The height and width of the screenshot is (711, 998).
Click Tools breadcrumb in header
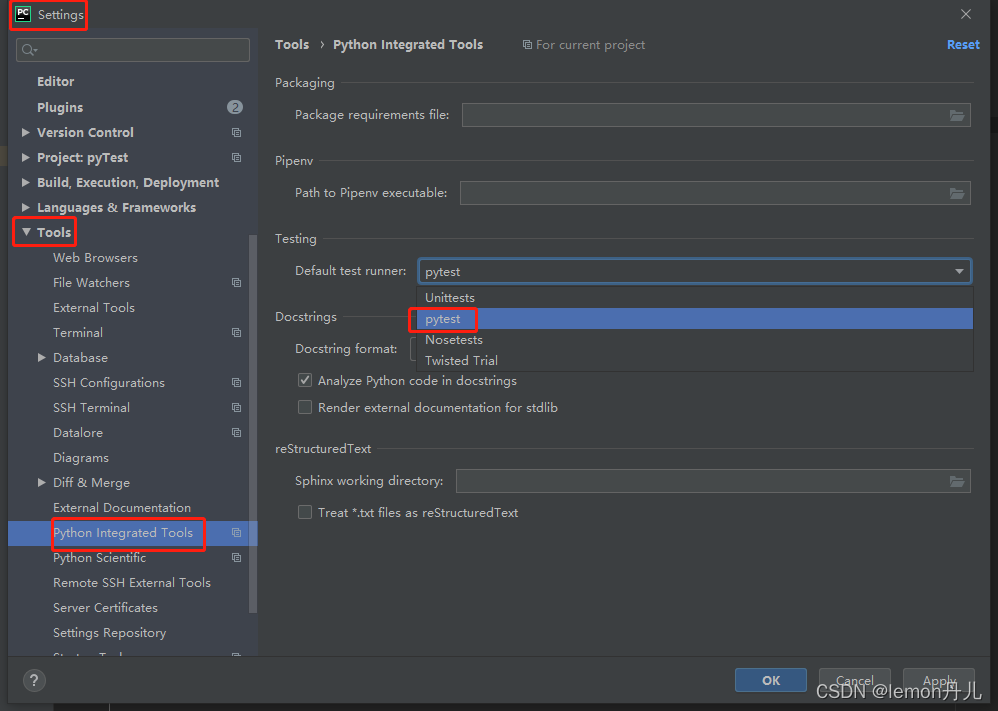(292, 45)
